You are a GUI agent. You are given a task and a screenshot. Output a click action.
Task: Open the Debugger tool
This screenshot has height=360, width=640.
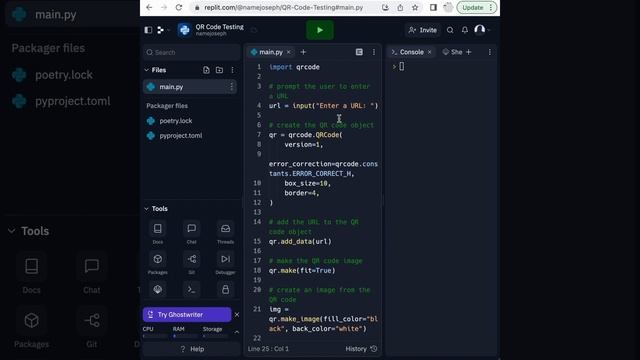(x=225, y=263)
